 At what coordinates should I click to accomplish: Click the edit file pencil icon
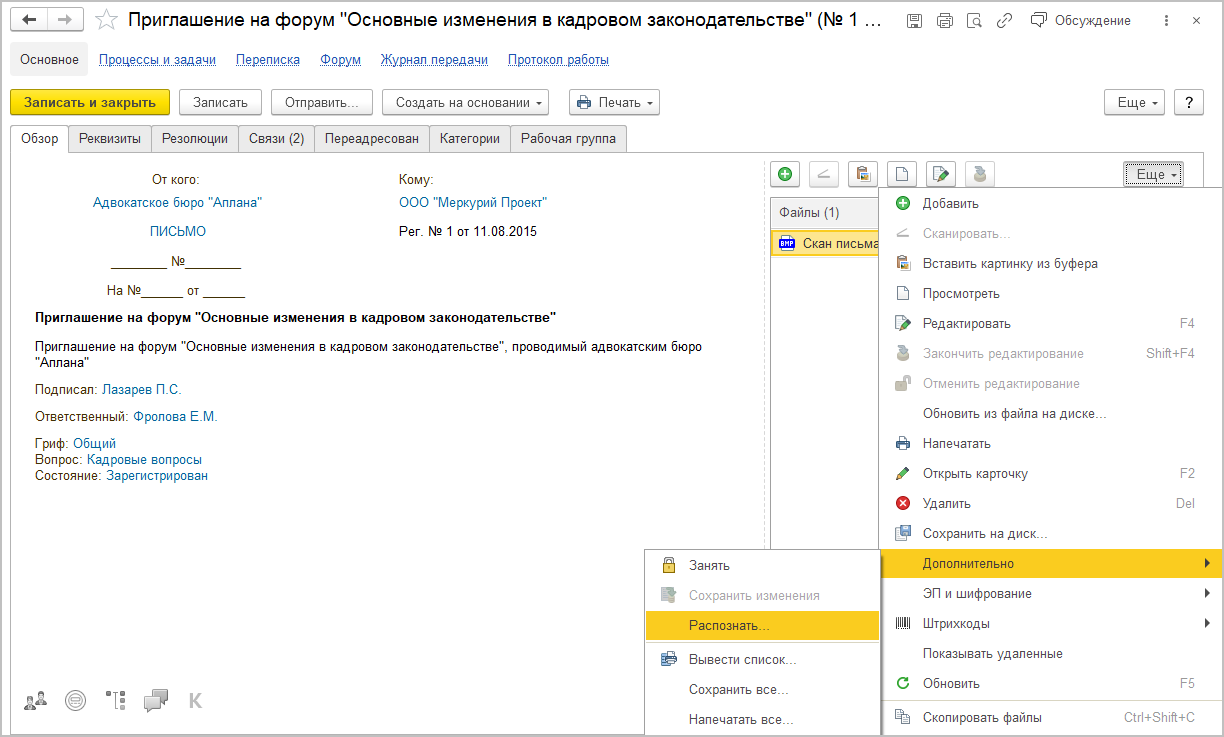pyautogui.click(x=940, y=174)
